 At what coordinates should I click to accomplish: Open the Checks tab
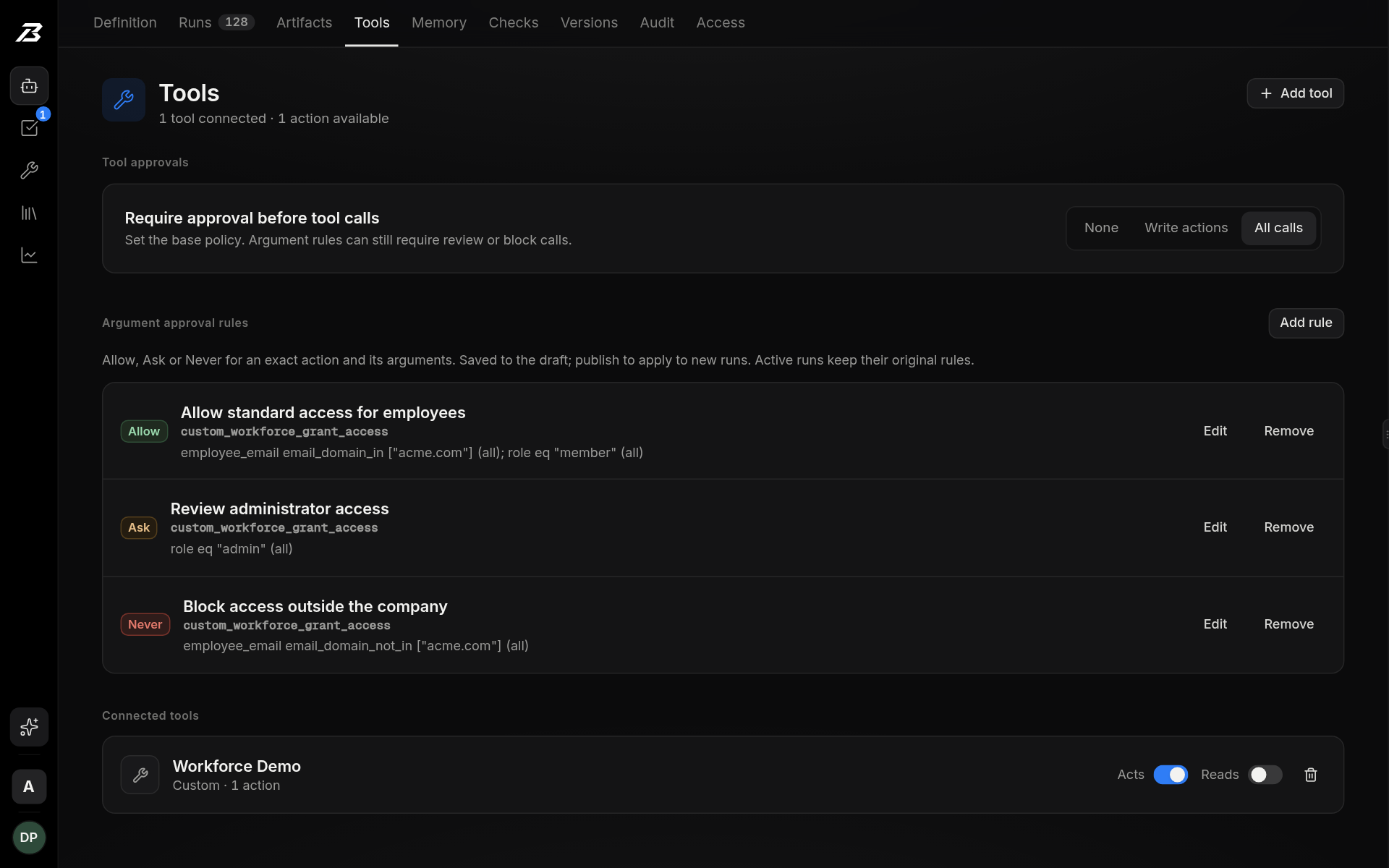514,23
